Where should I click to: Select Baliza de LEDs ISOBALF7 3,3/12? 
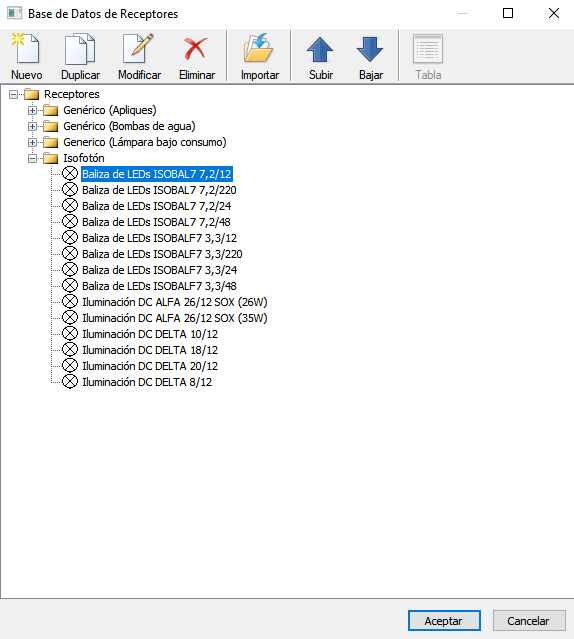point(159,238)
